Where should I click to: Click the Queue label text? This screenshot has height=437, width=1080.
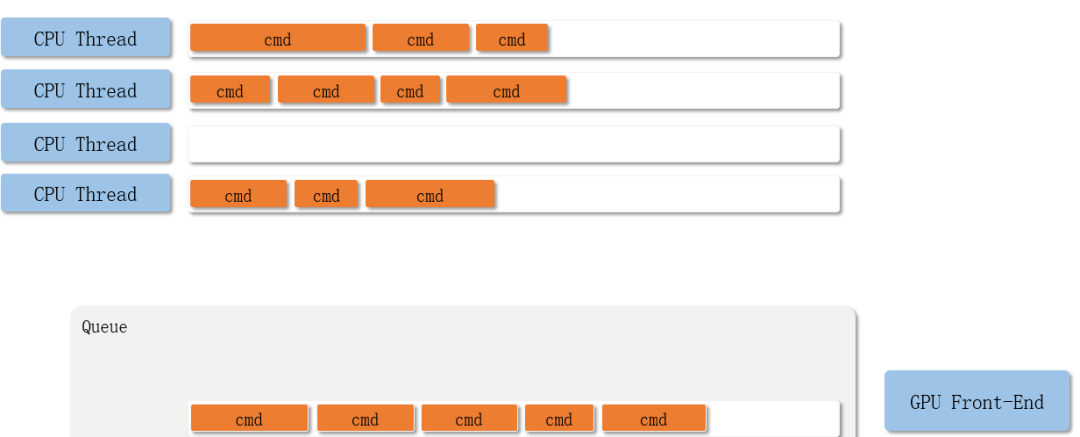click(104, 327)
